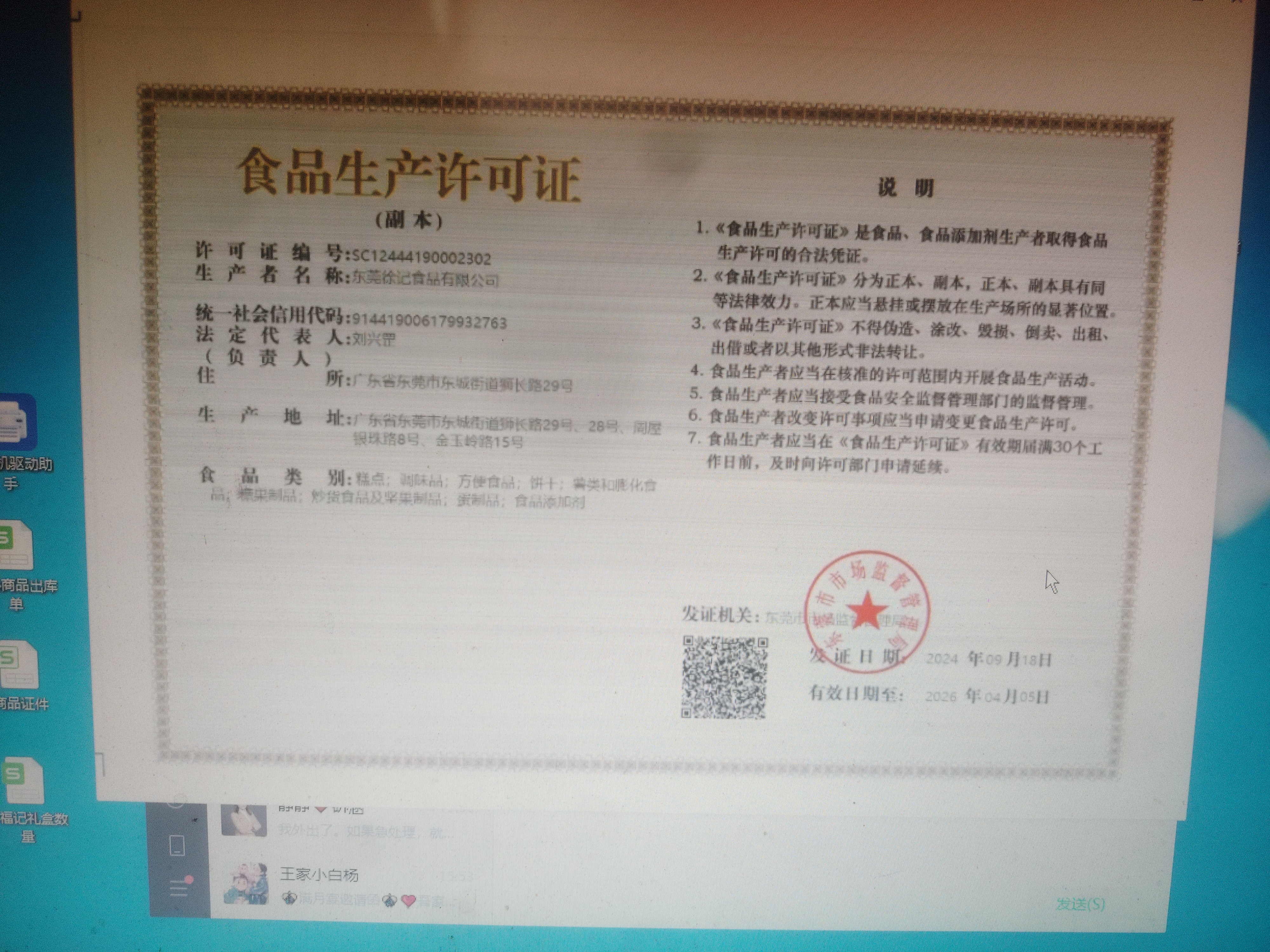Click the company name 东莞徐记食品有限公司
This screenshot has height=952, width=1270.
click(425, 280)
